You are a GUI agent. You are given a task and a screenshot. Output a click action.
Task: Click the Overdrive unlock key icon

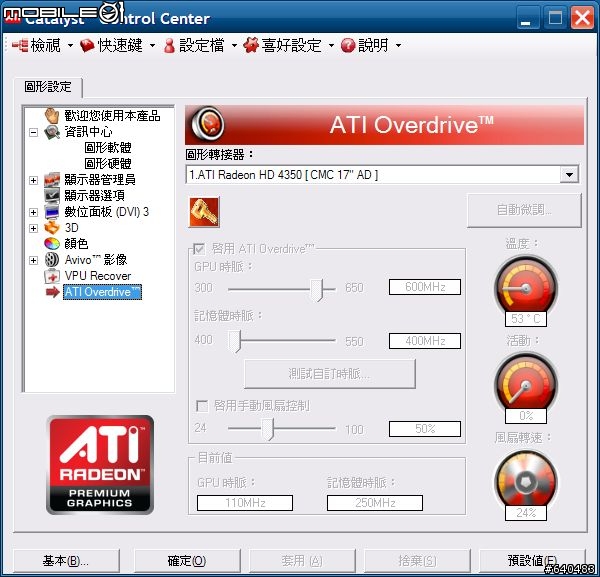coord(204,212)
